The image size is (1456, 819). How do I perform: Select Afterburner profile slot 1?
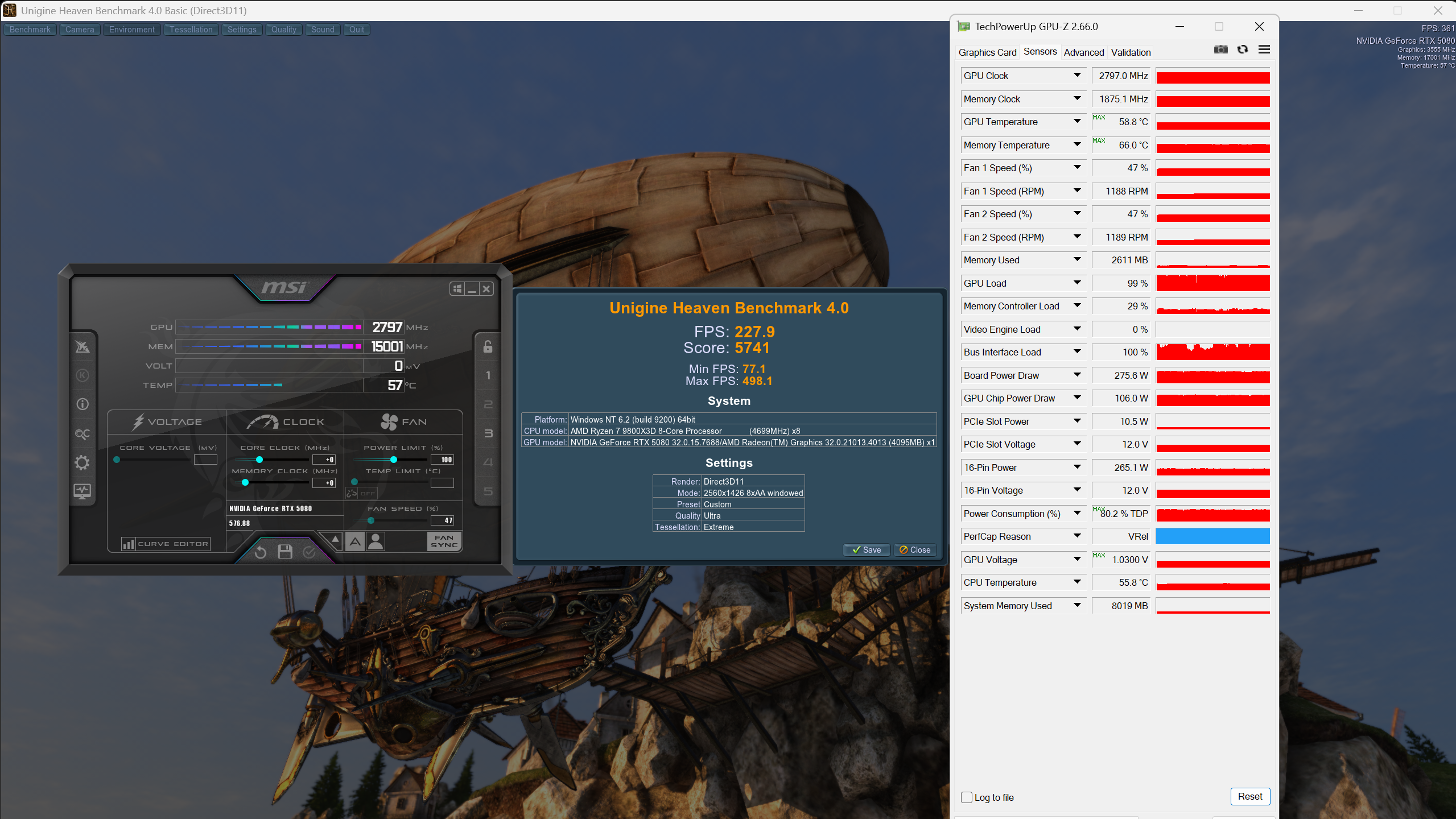click(488, 375)
